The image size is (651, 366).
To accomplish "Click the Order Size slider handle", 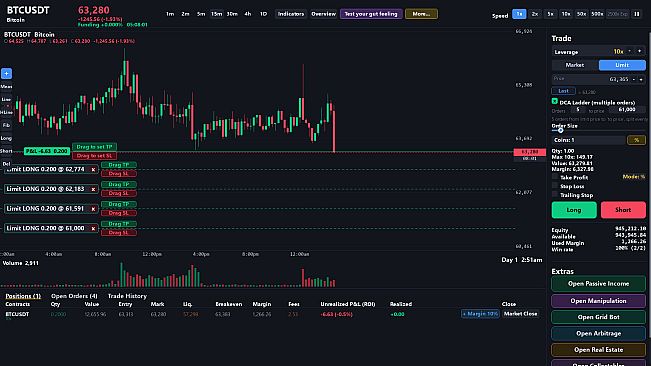I will (x=560, y=130).
